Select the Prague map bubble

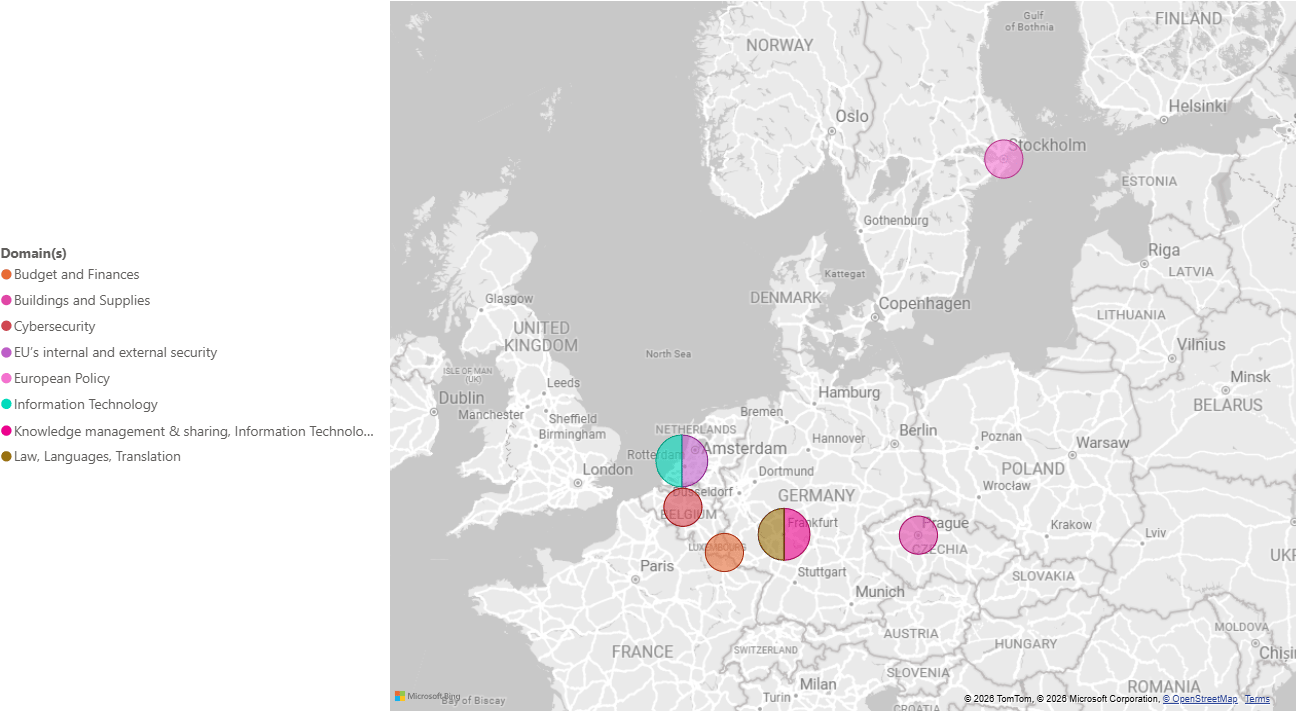pos(918,536)
